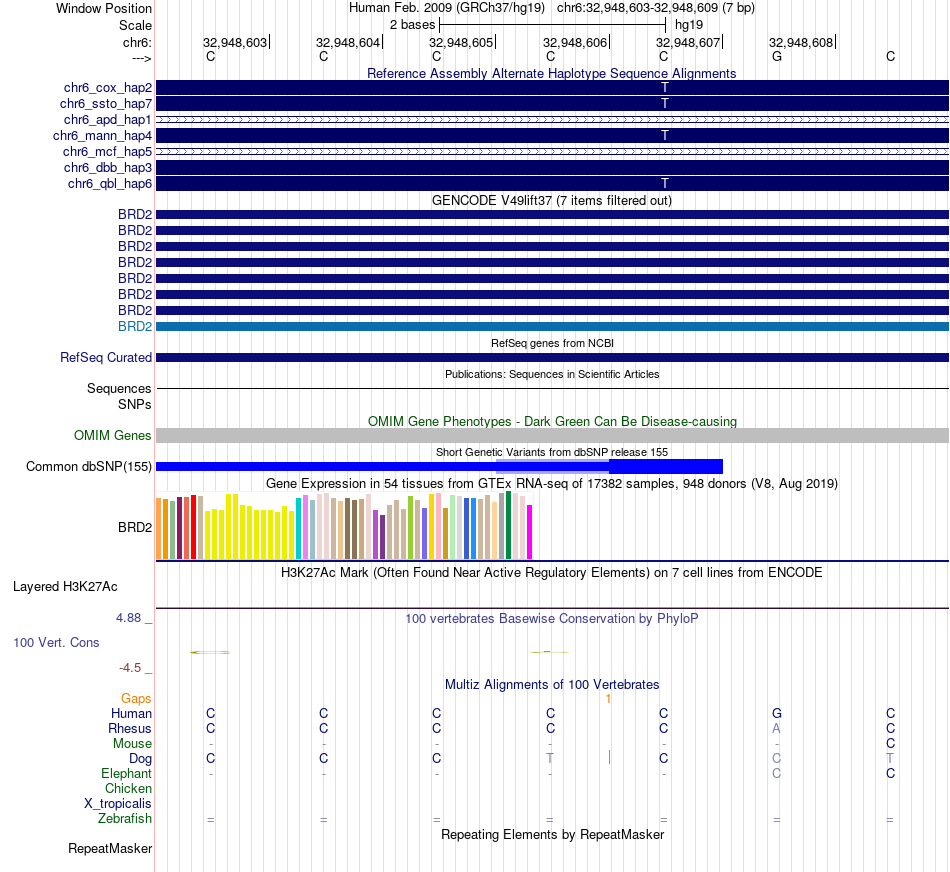The width and height of the screenshot is (950, 872).
Task: Click the SNPs track label
Action: coord(135,404)
